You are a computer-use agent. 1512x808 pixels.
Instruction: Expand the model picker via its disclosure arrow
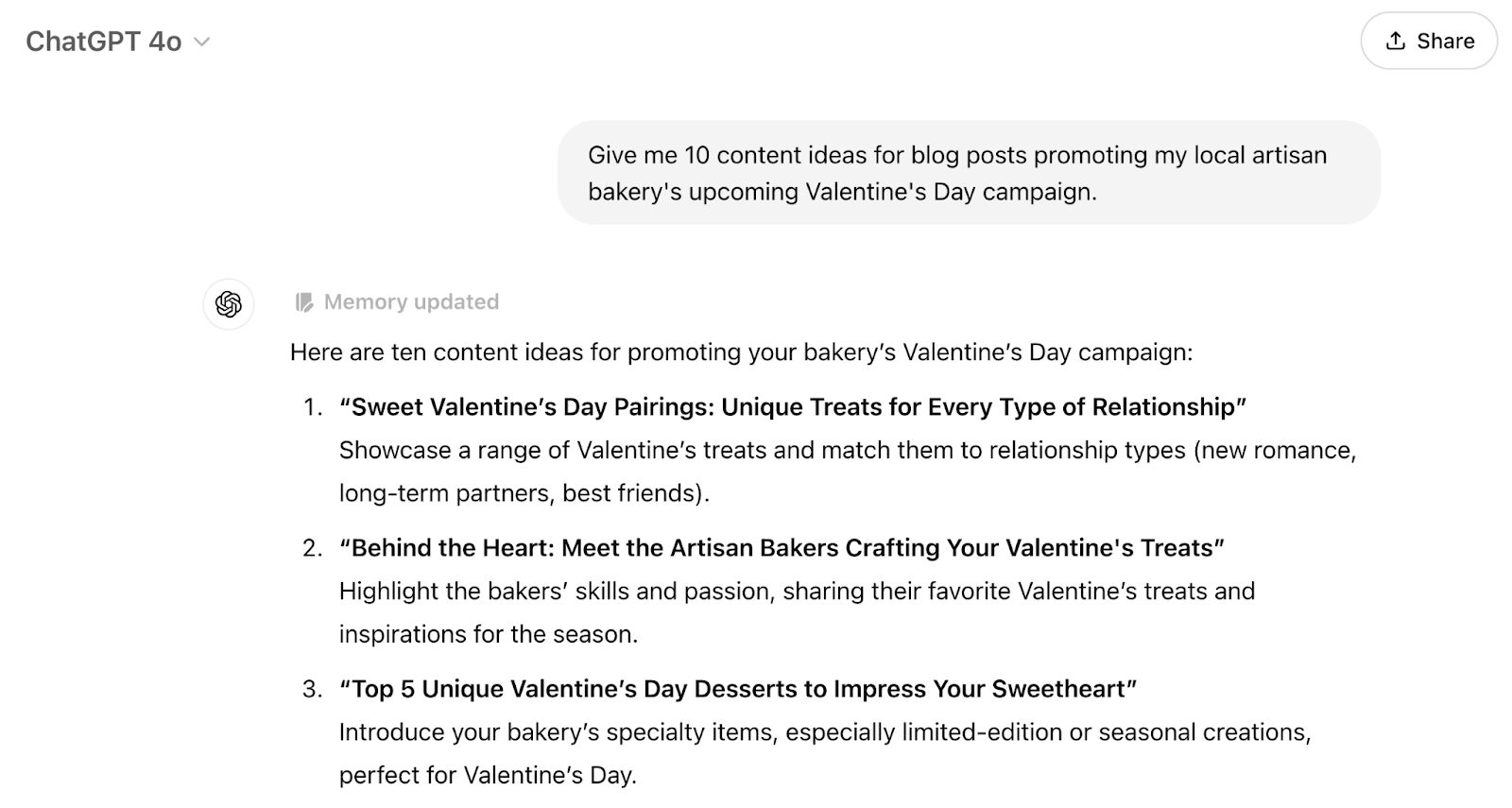pos(200,42)
